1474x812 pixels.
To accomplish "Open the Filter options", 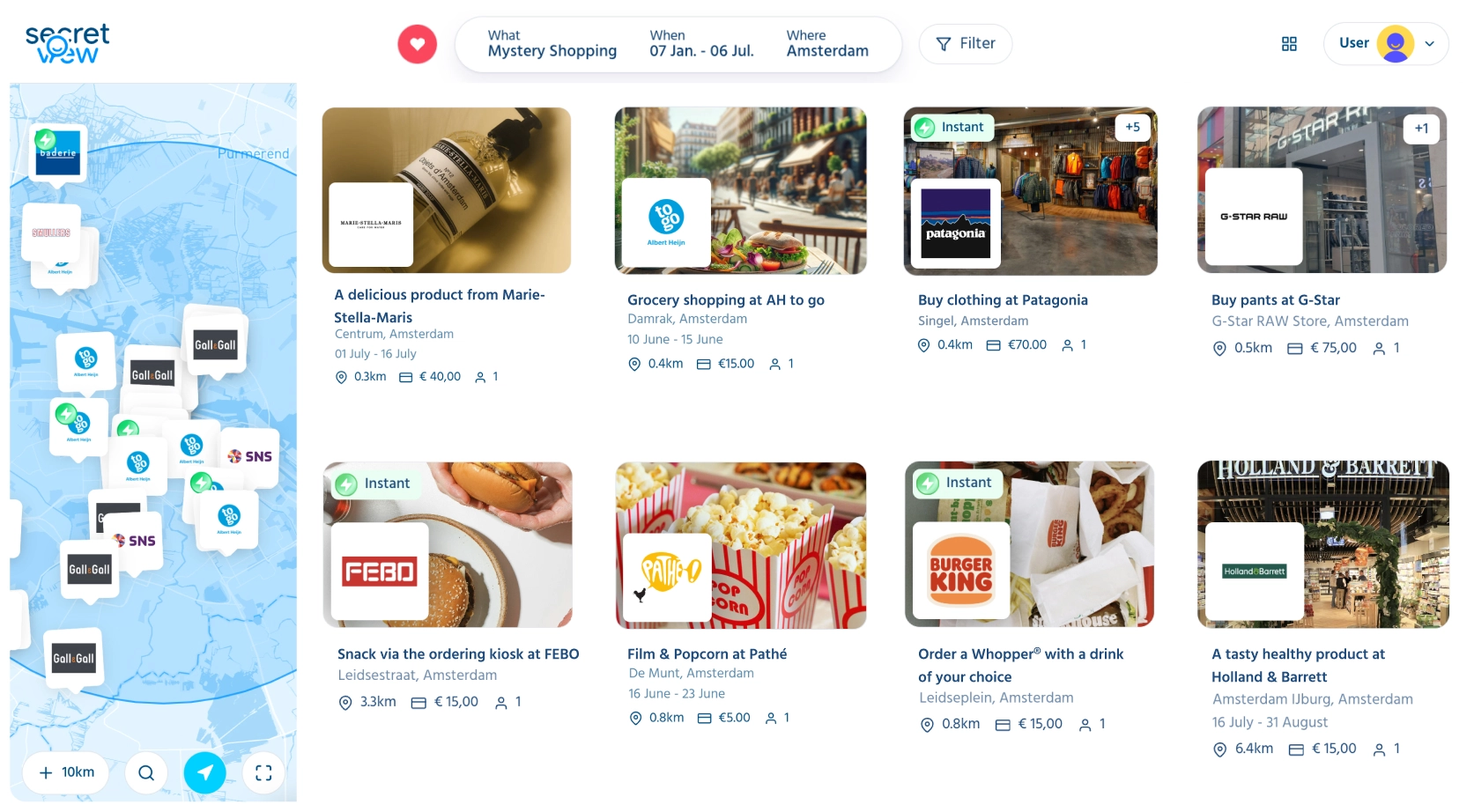I will (966, 44).
